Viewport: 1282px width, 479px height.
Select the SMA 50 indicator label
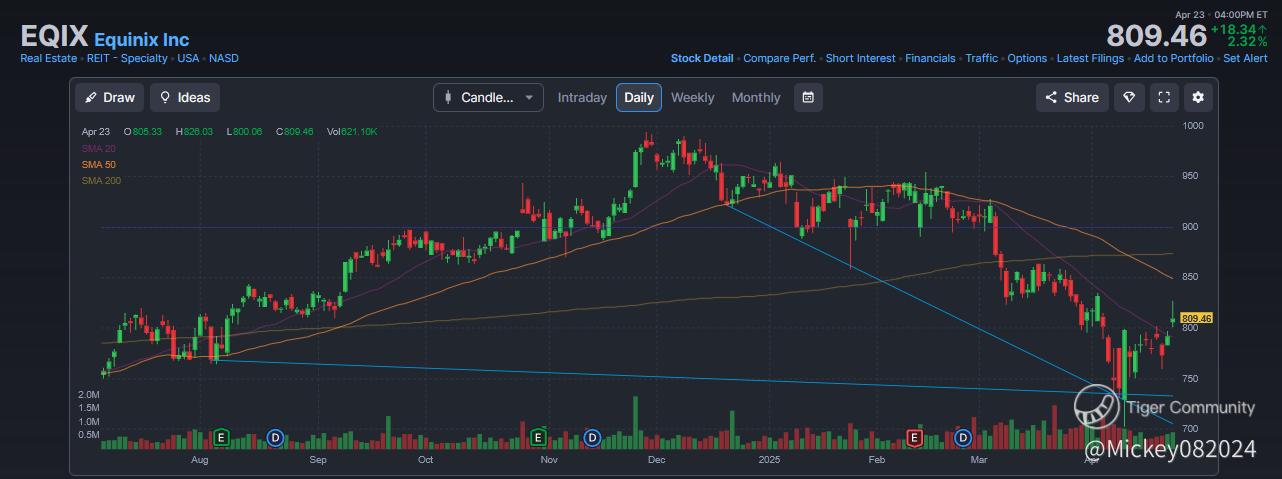pos(98,164)
